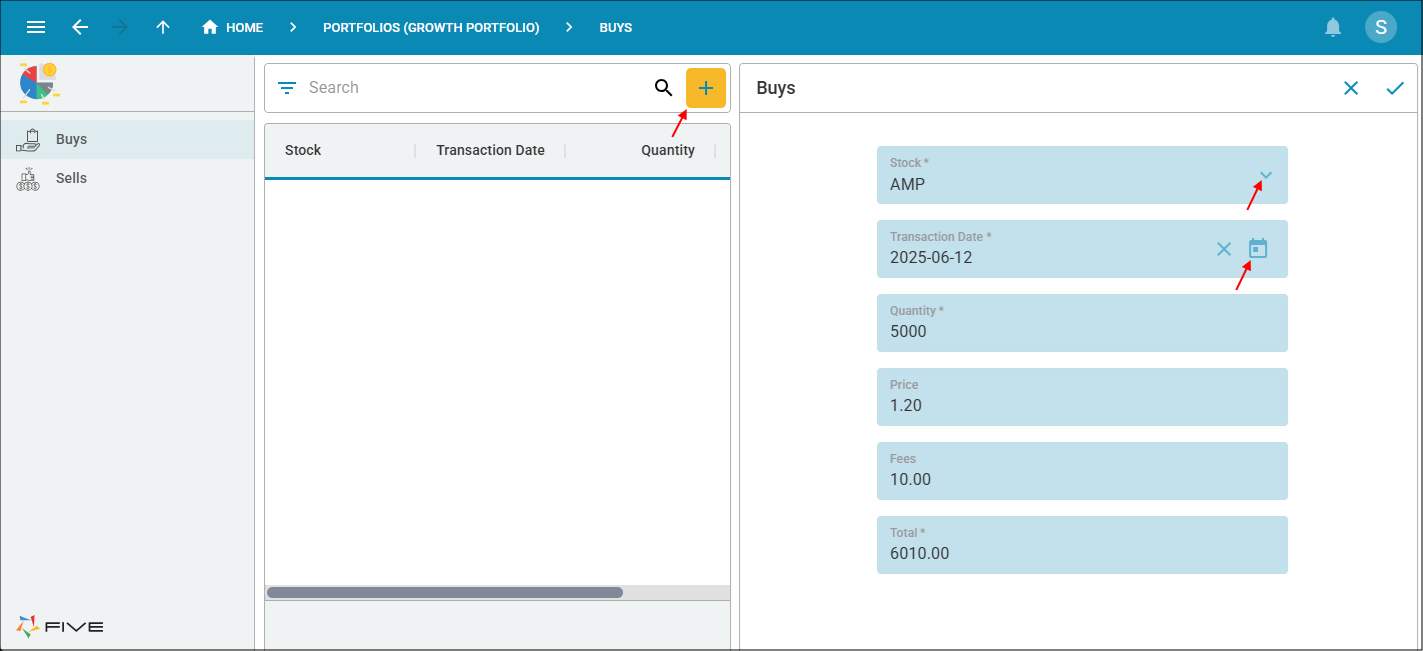Viewport: 1423px width, 651px height.
Task: Sort by Stock column header
Action: coord(303,150)
